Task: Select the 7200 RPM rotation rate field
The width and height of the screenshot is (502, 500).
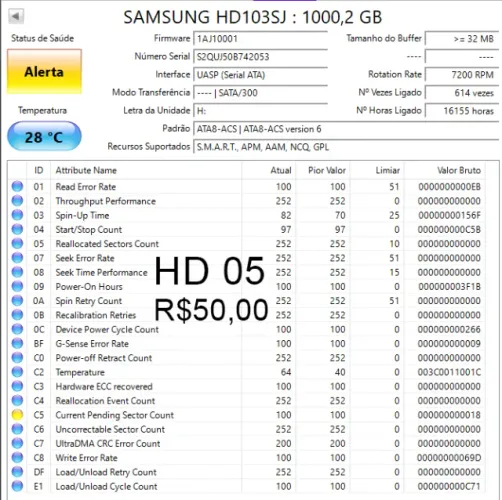Action: point(462,75)
